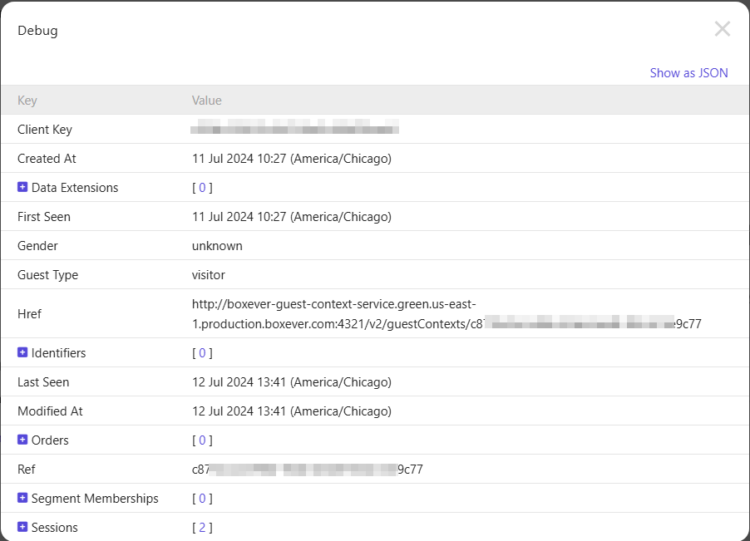The width and height of the screenshot is (750, 541).
Task: Open the Sessions count of 2
Action: click(x=202, y=527)
